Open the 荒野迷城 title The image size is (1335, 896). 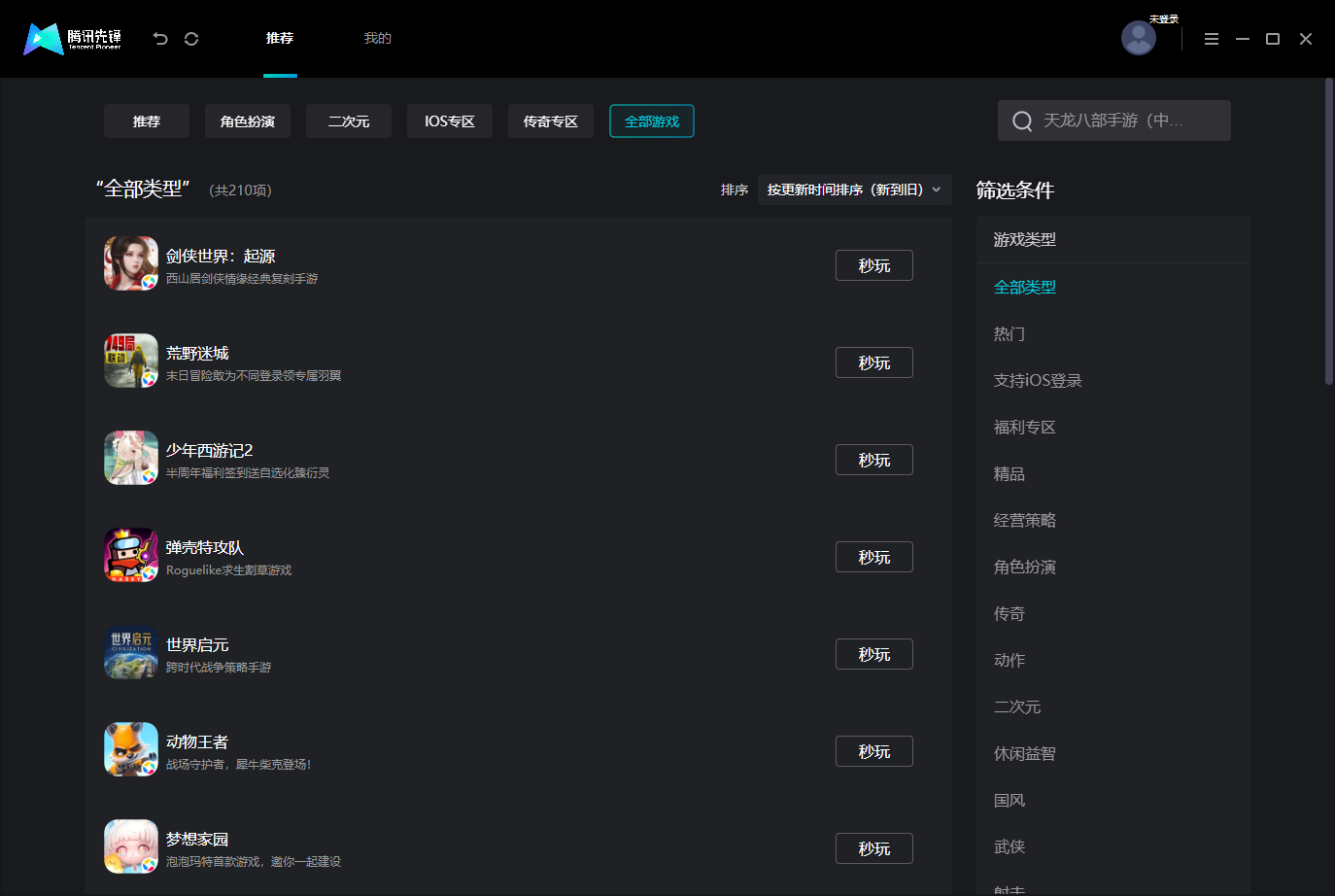[197, 353]
